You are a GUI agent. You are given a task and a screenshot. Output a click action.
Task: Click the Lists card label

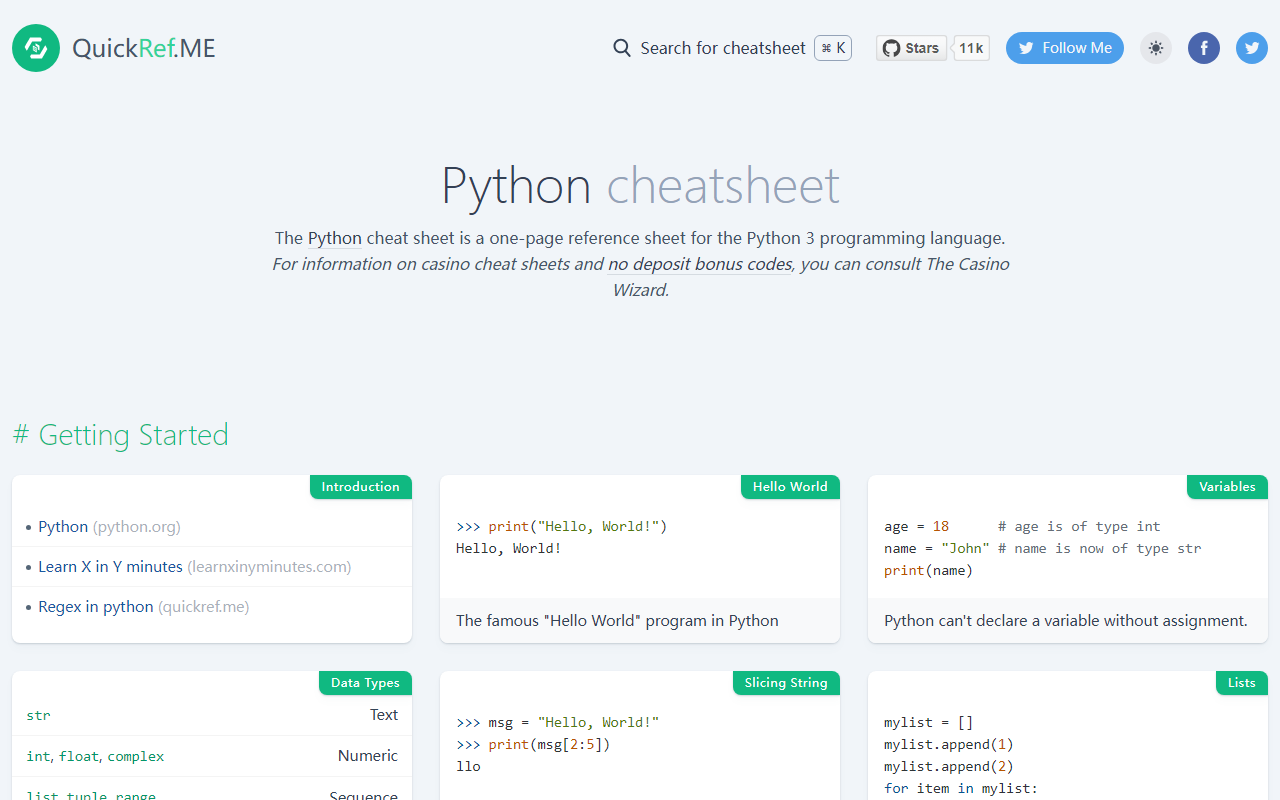[1242, 683]
